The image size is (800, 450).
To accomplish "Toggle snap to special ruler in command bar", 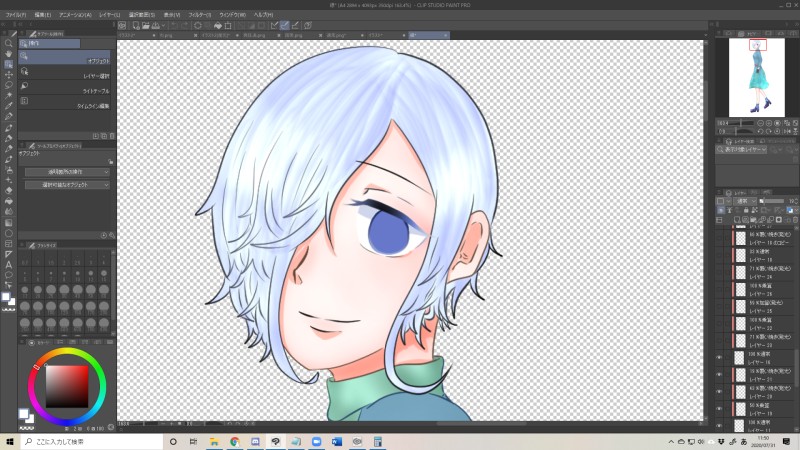I will click(285, 25).
